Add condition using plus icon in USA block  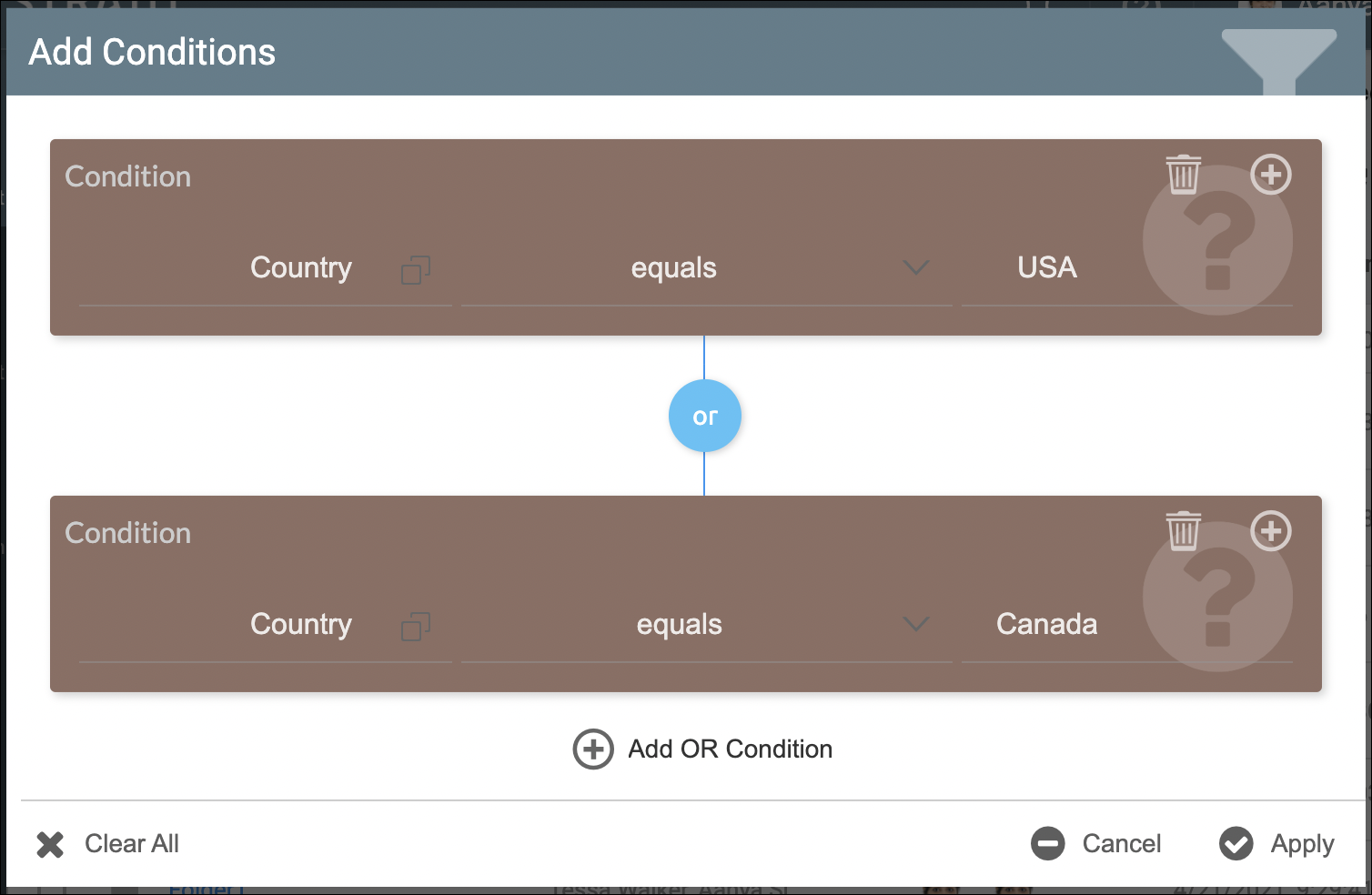click(x=1270, y=174)
